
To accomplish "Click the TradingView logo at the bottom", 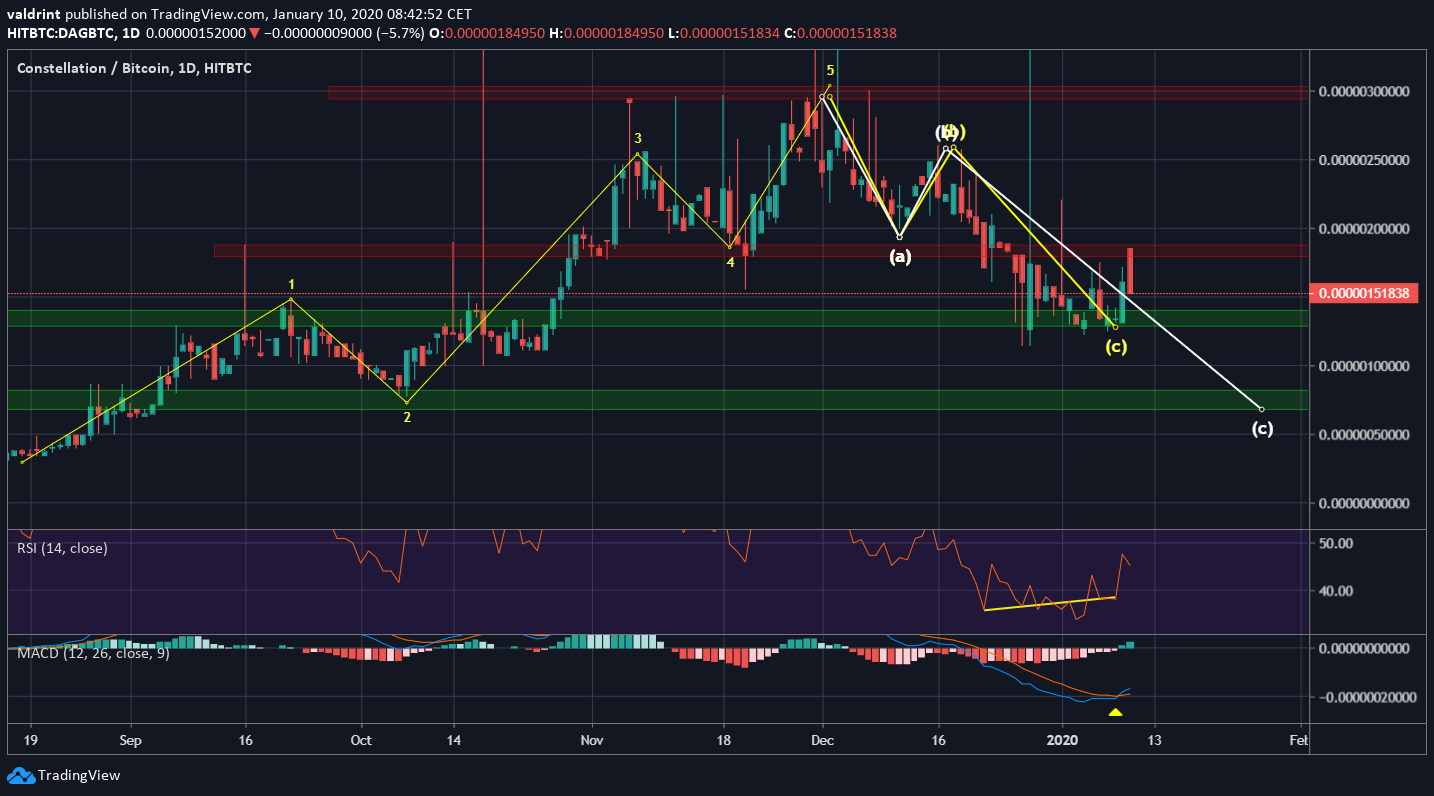I will tap(64, 775).
